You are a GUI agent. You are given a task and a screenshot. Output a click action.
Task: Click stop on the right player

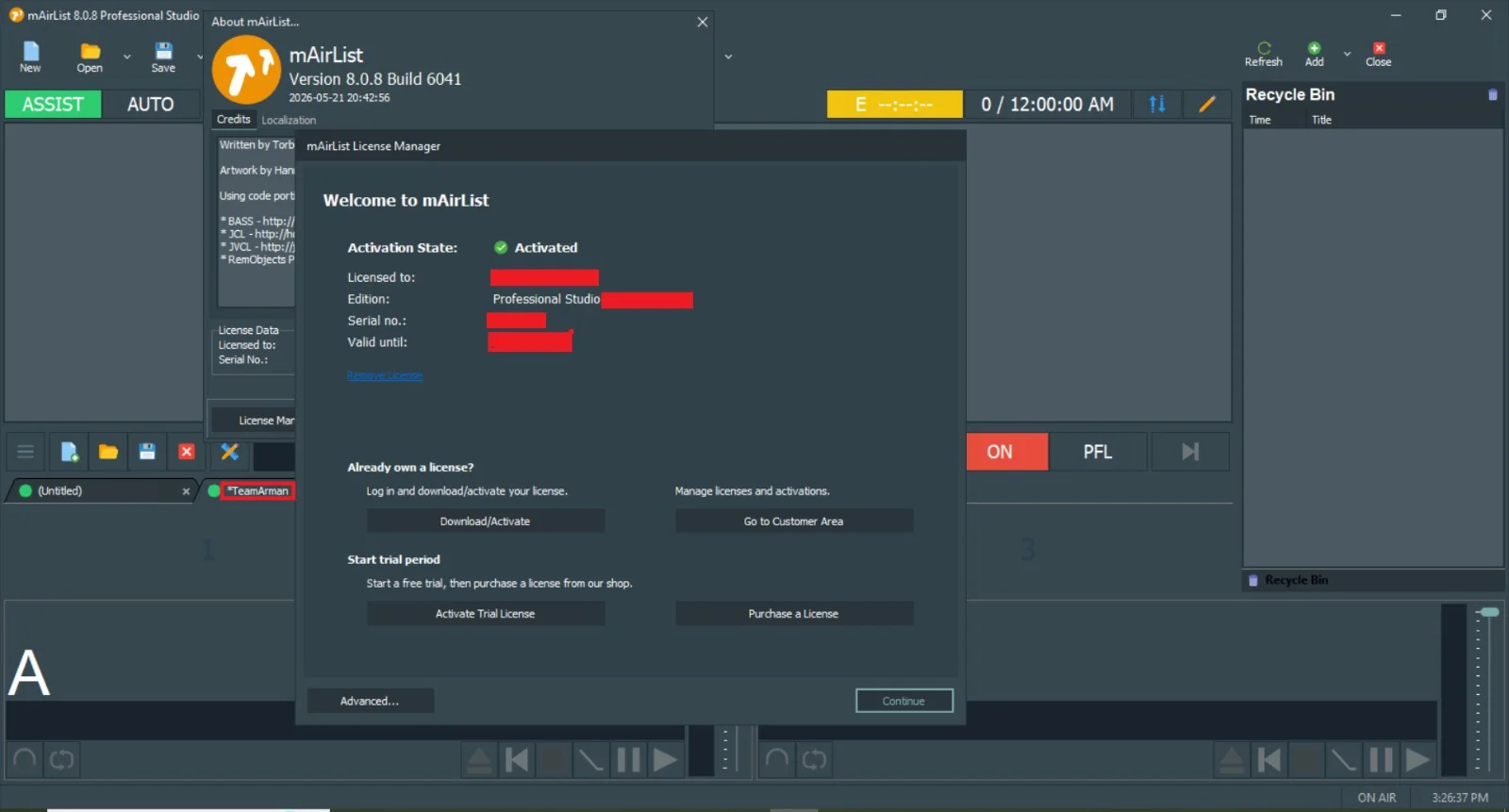point(1307,760)
